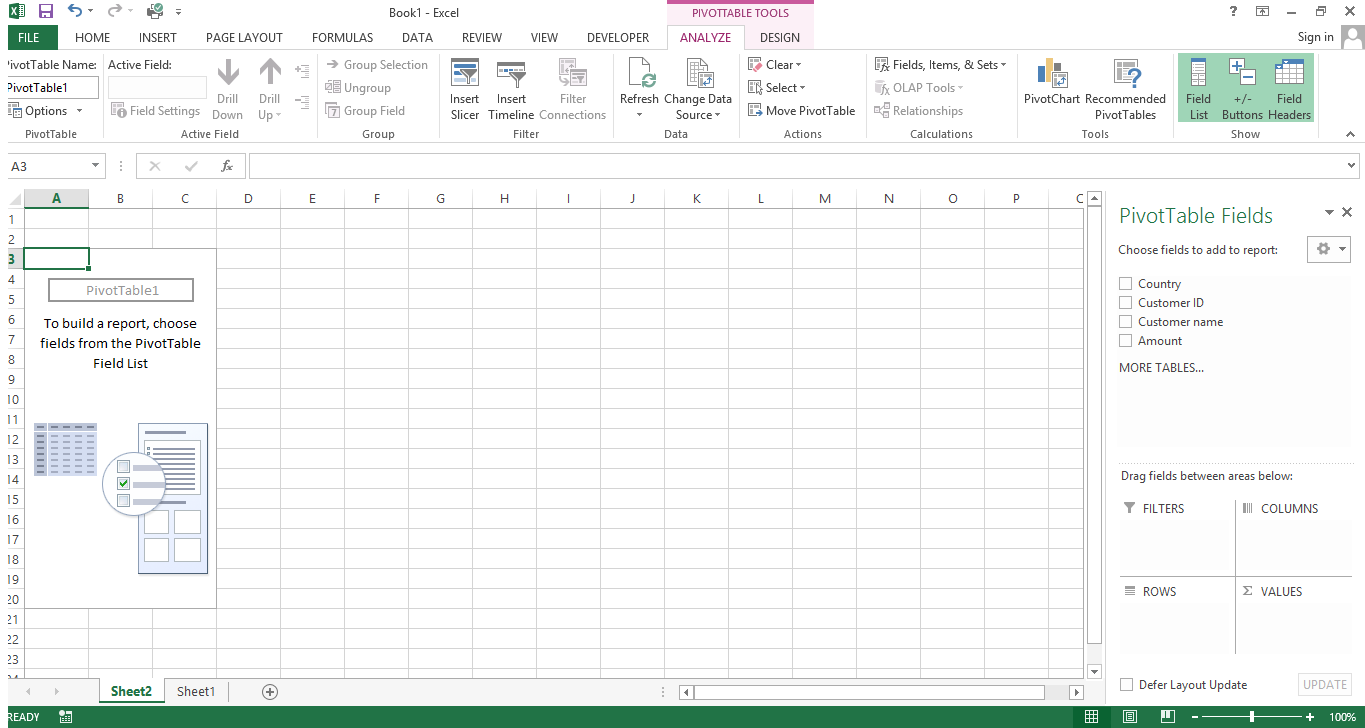The height and width of the screenshot is (728, 1365).
Task: Click Sign in link
Action: pos(1315,37)
